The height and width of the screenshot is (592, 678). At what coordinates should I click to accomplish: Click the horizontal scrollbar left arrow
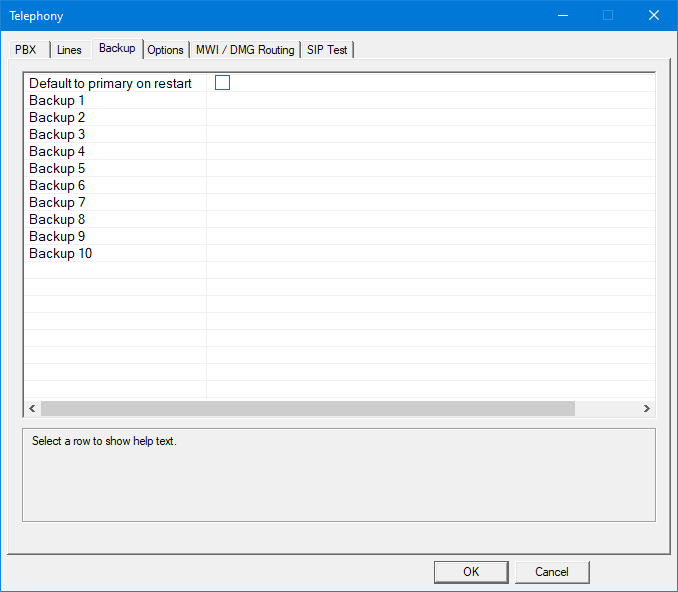(32, 408)
